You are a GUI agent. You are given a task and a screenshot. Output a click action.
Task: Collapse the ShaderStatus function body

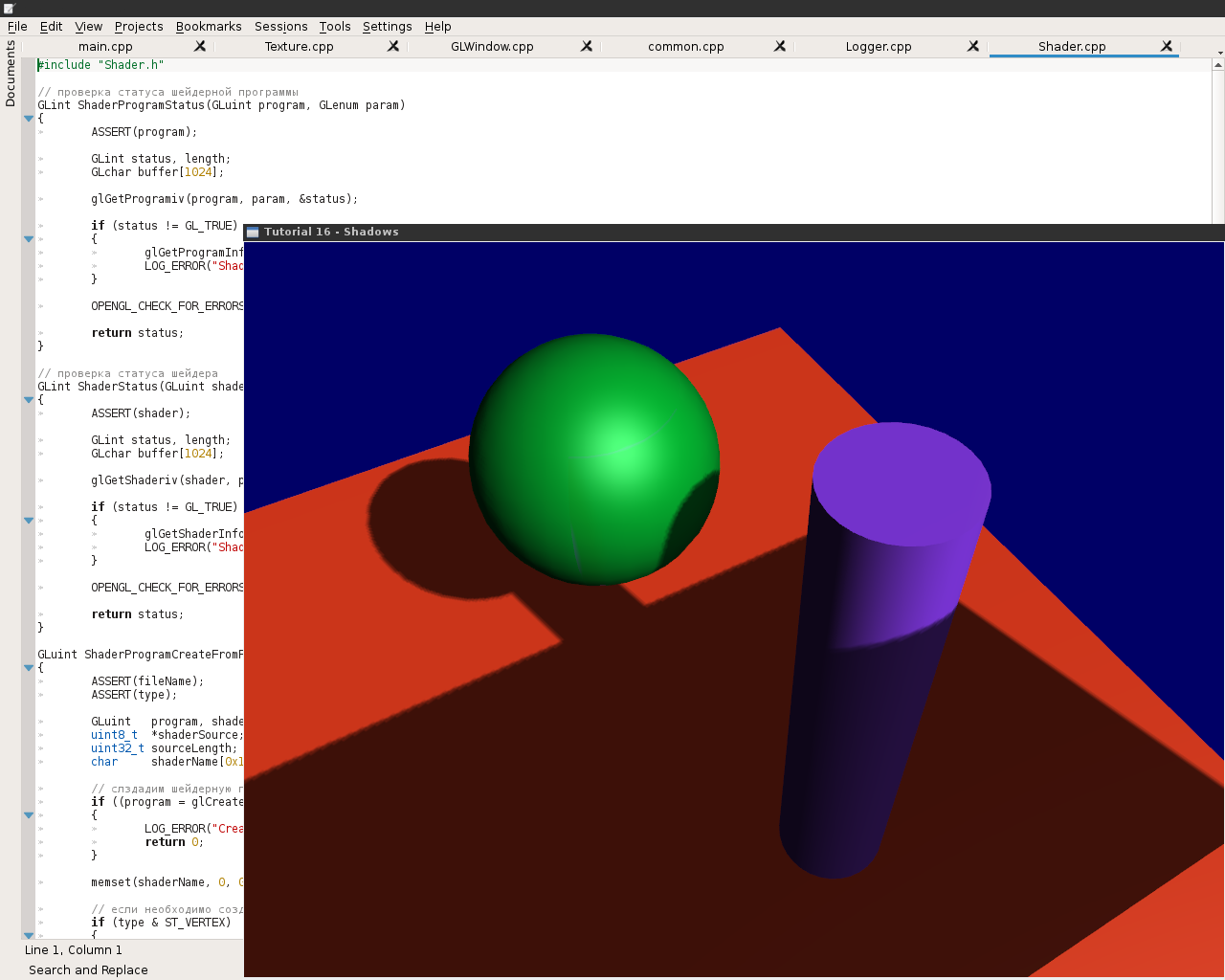coord(28,400)
